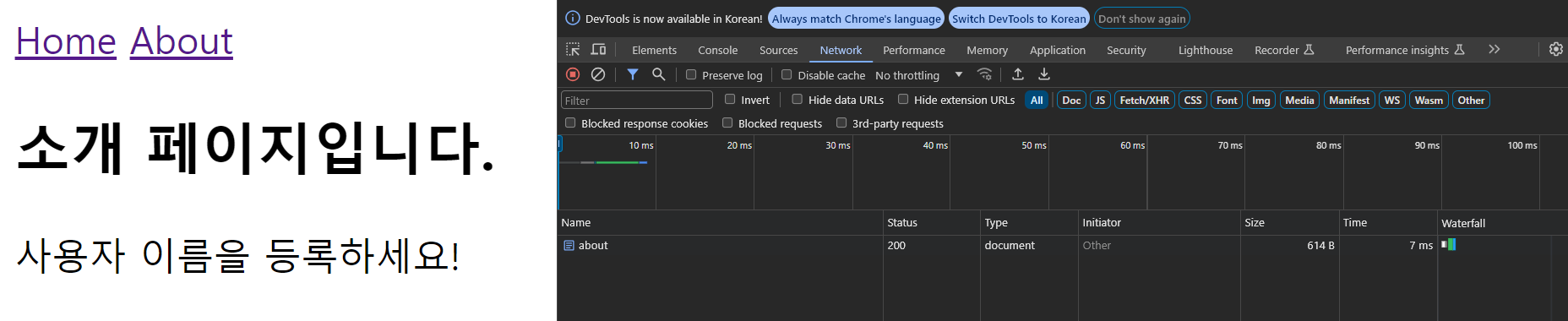This screenshot has height=321, width=1568.
Task: Import HAR file upload icon
Action: coord(1018,74)
